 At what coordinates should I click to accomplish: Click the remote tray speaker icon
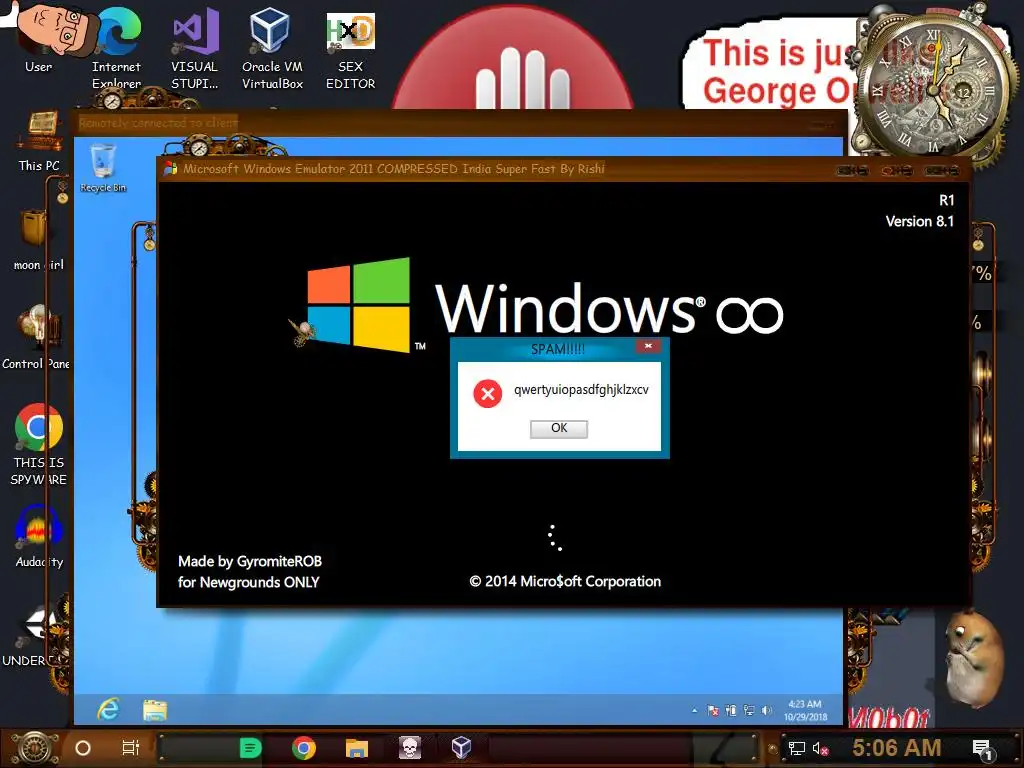767,711
